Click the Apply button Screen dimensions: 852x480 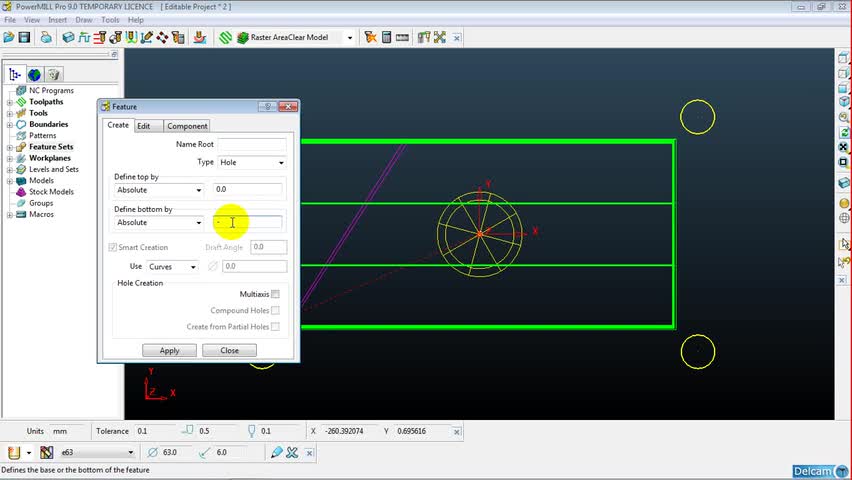pyautogui.click(x=170, y=351)
